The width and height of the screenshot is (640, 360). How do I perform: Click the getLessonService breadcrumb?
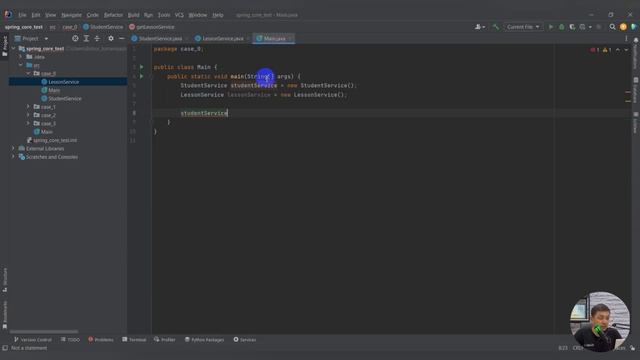point(151,27)
